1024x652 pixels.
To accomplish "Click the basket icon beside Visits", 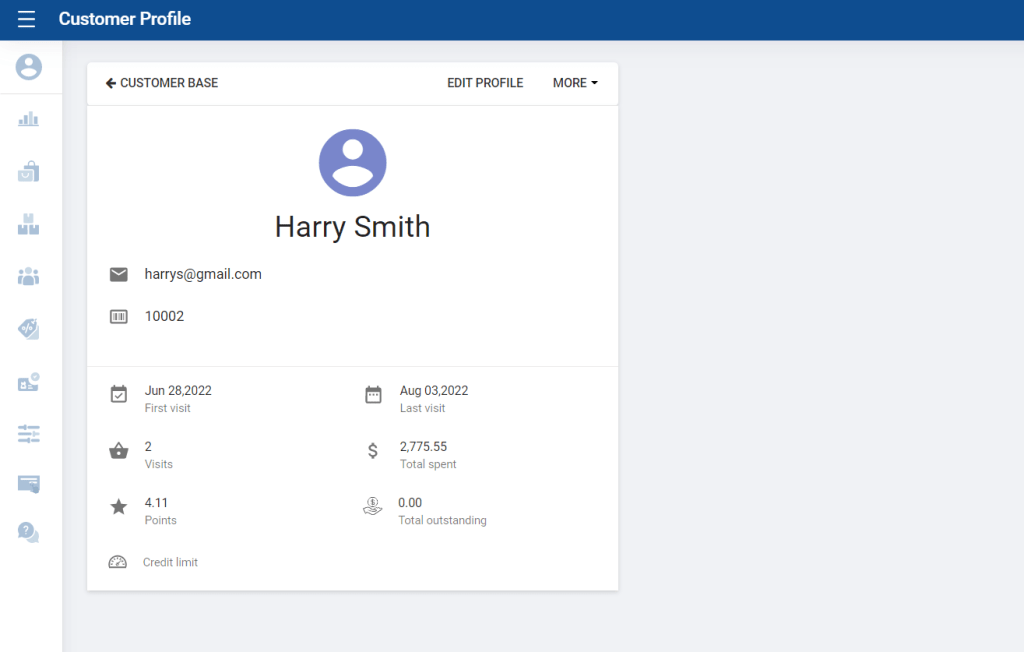I will (x=119, y=451).
